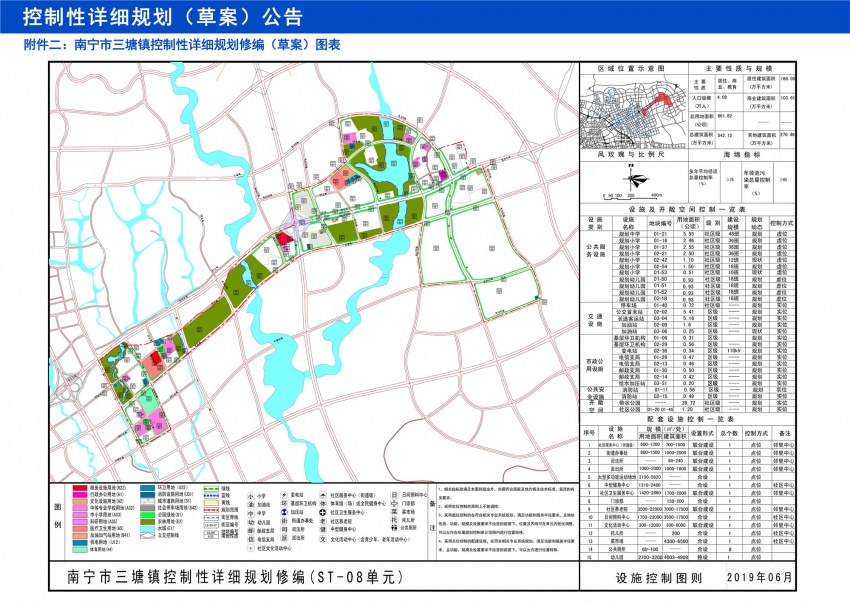Click the '备注' column header

784,433
